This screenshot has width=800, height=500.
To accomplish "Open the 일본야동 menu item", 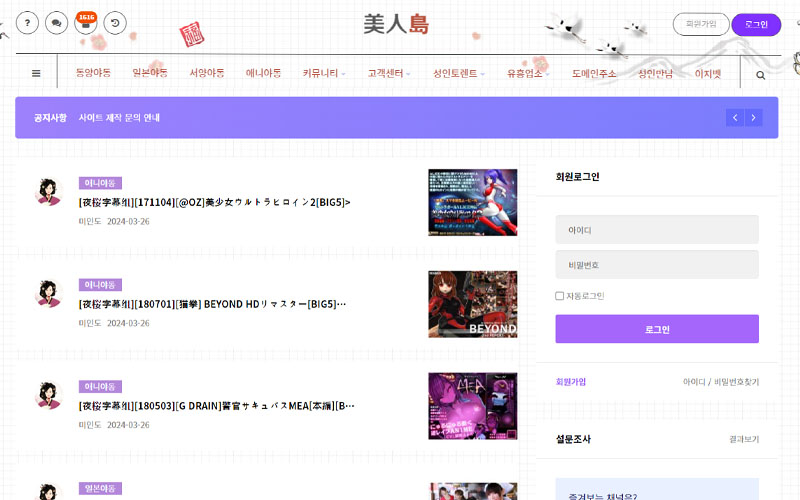I will click(x=150, y=73).
